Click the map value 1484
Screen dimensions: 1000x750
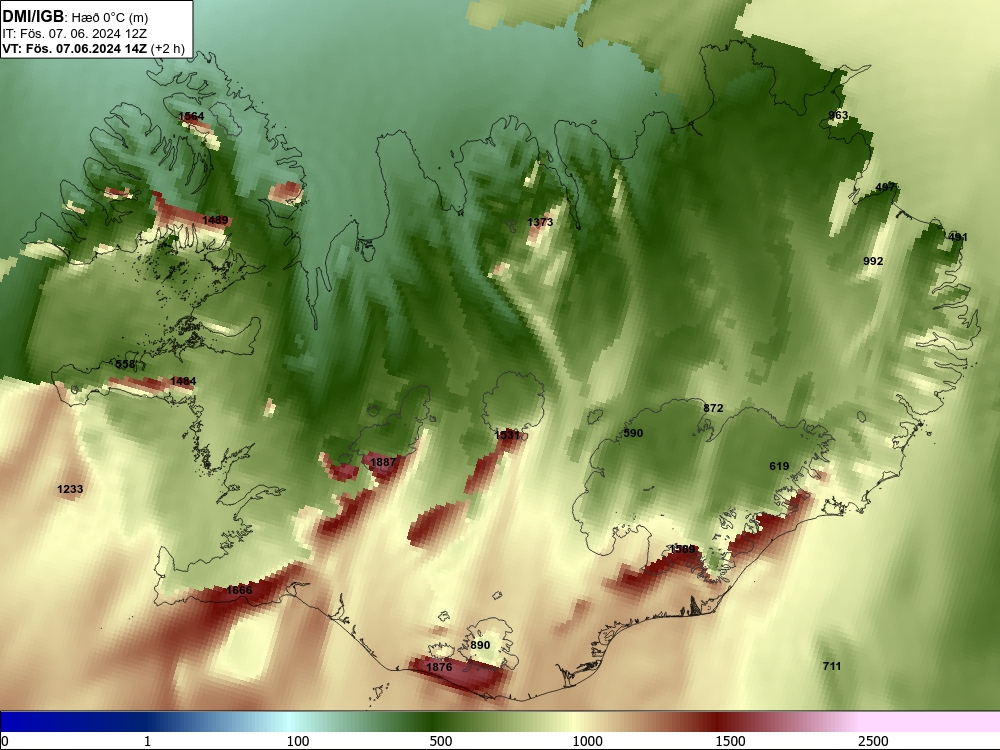click(x=183, y=381)
